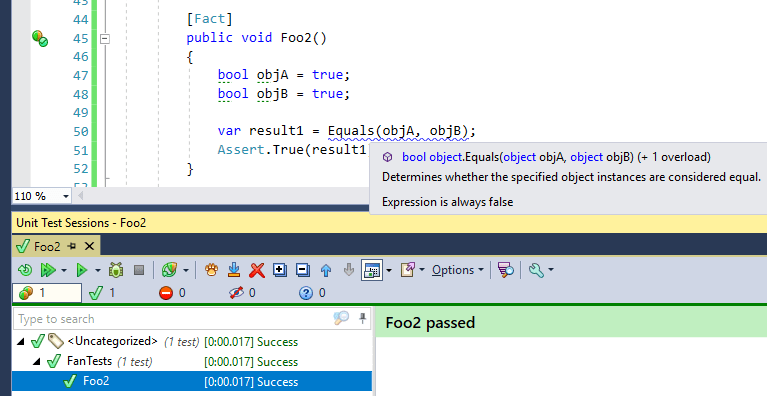The image size is (767, 396).
Task: Toggle the output panel layout button
Action: tap(372, 270)
